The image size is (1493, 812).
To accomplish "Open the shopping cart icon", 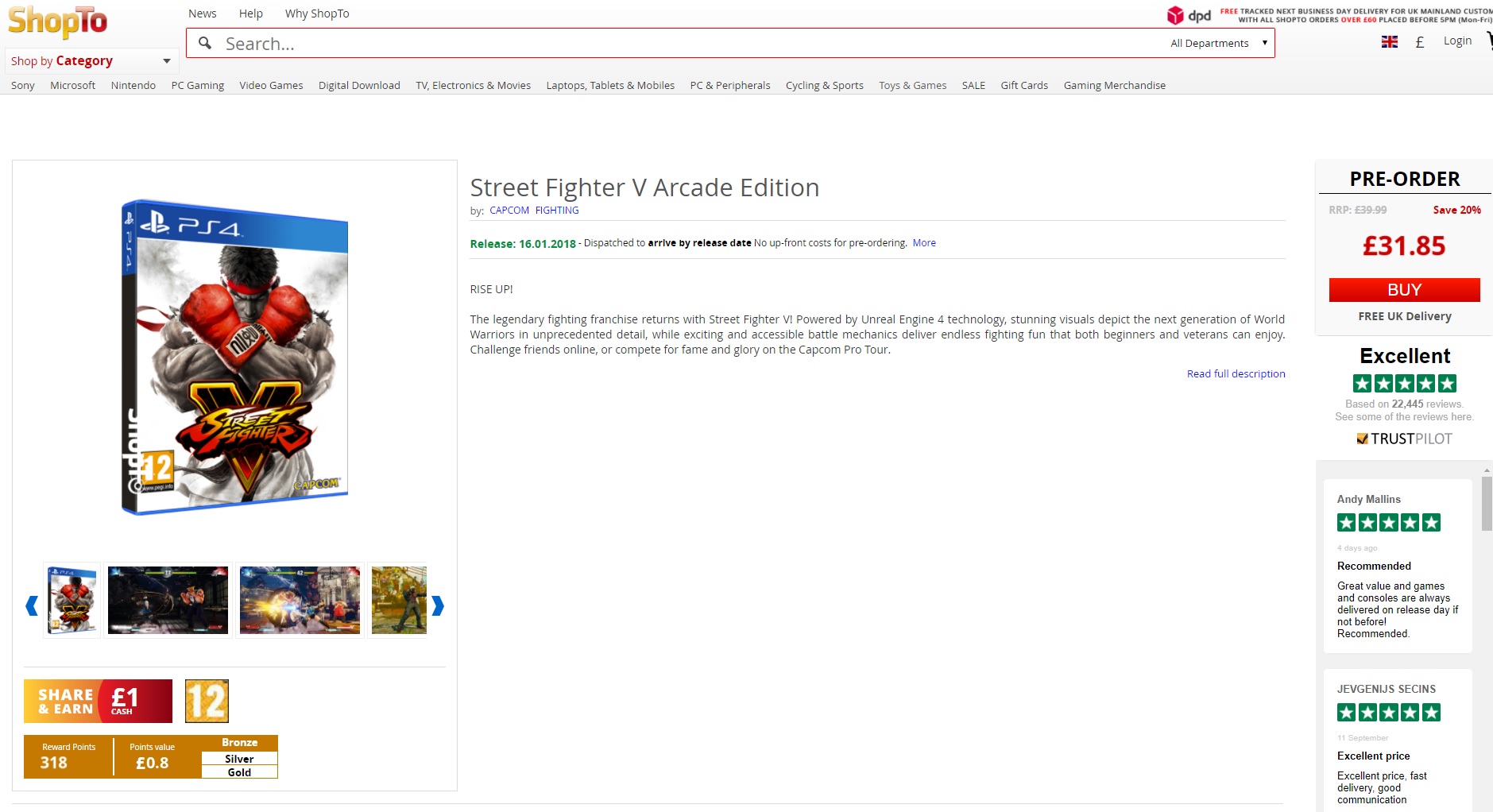I will [x=1489, y=41].
